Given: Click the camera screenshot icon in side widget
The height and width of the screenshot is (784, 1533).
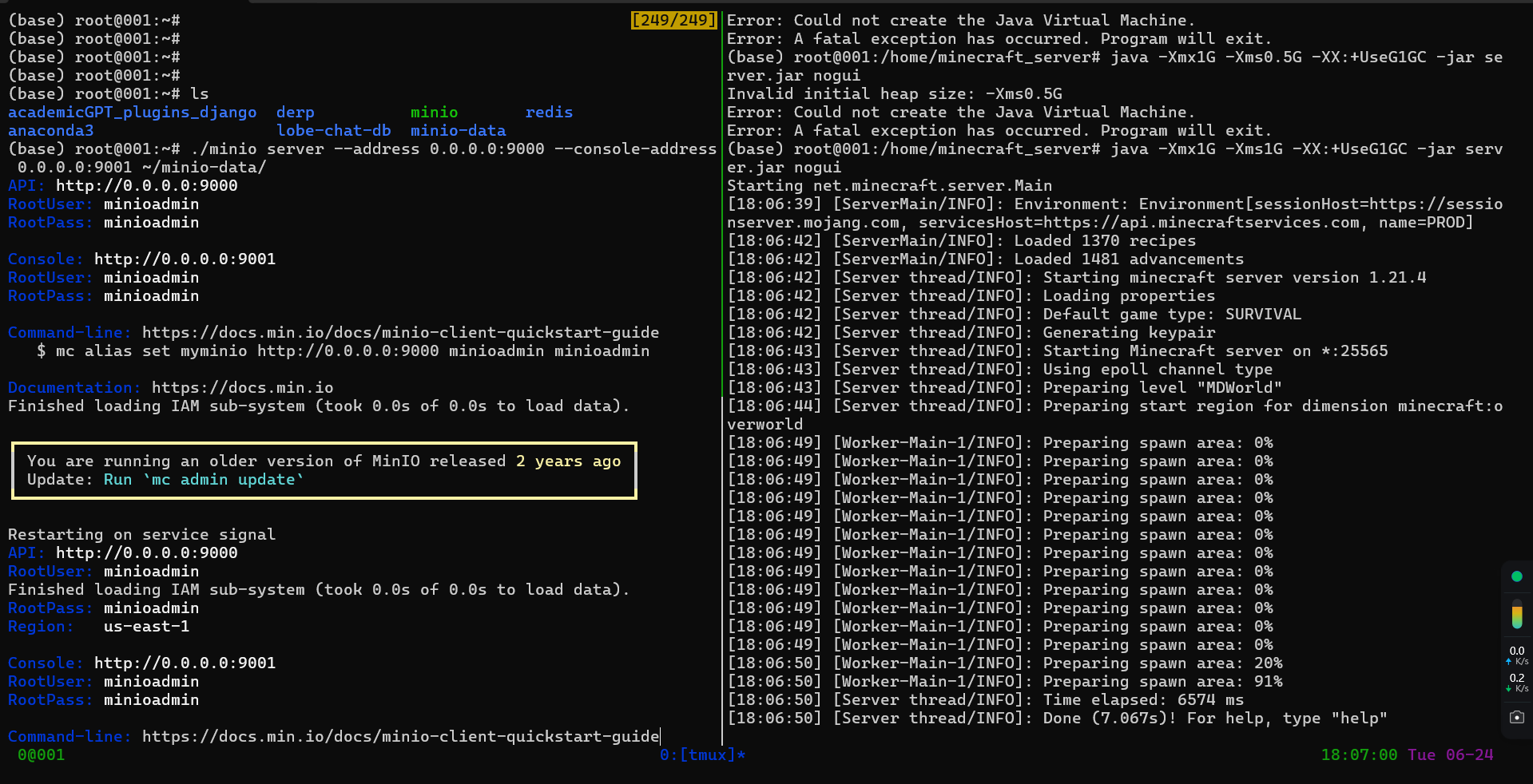Looking at the screenshot, I should [1516, 717].
